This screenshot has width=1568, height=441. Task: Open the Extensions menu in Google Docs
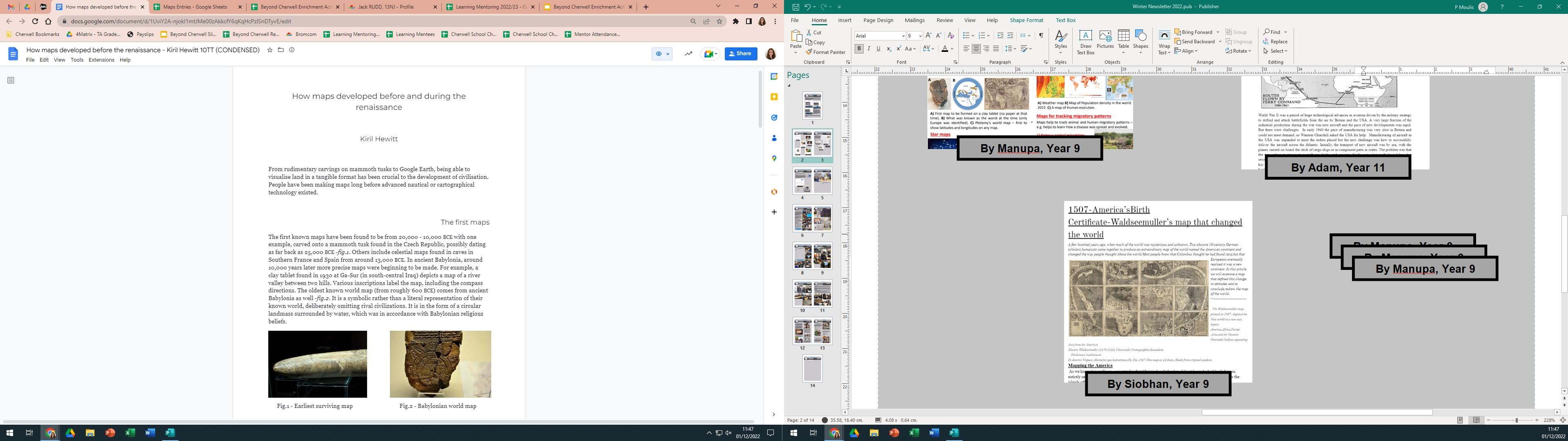point(101,60)
